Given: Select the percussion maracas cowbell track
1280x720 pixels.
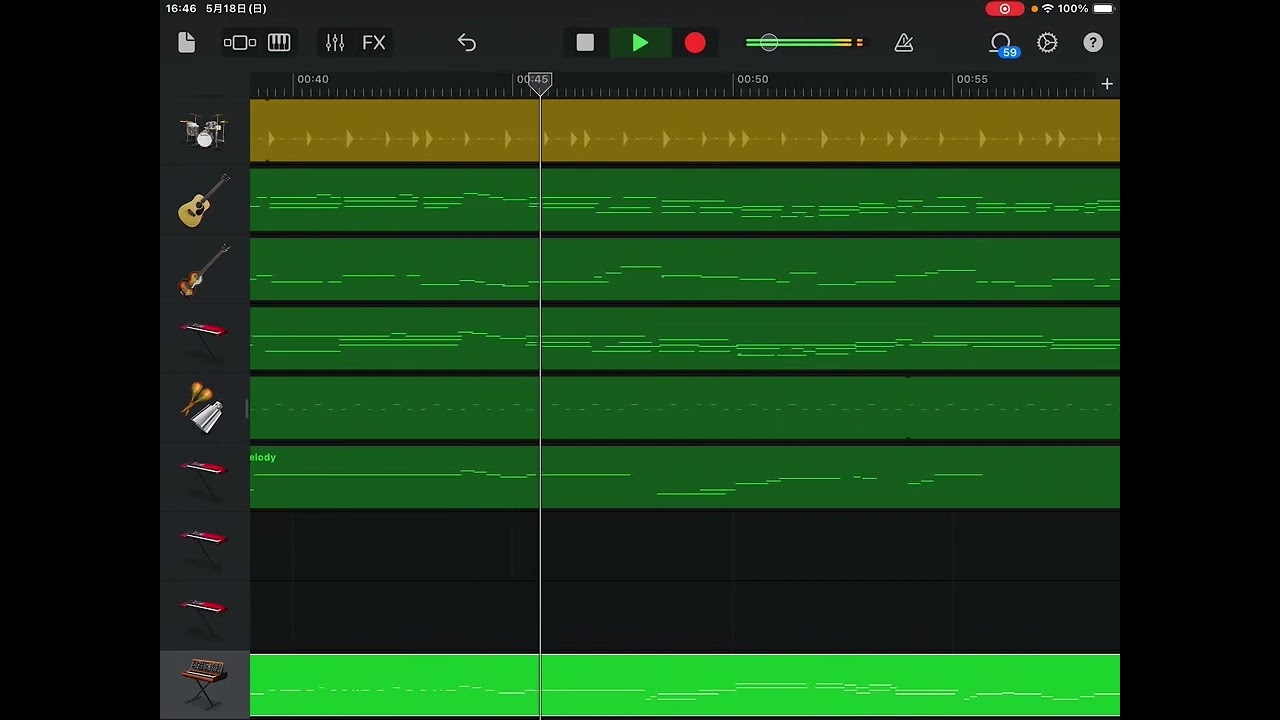Looking at the screenshot, I should pyautogui.click(x=205, y=408).
